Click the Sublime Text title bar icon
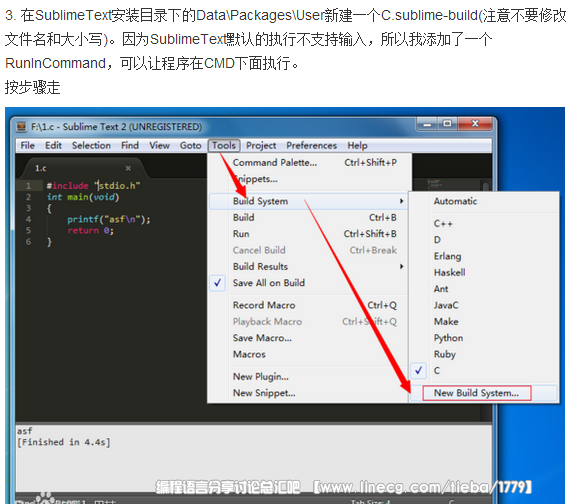Screen dimensions: 582x504 pos(22,127)
